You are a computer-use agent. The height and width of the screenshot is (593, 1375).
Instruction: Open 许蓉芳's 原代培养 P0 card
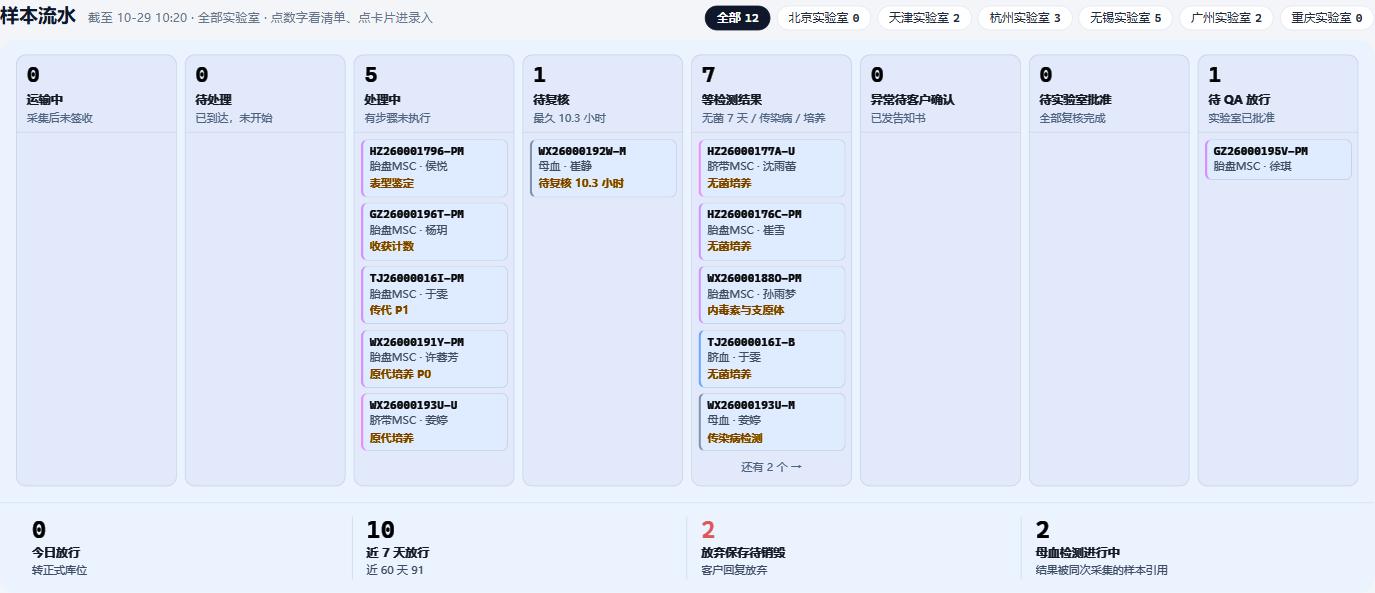(435, 359)
